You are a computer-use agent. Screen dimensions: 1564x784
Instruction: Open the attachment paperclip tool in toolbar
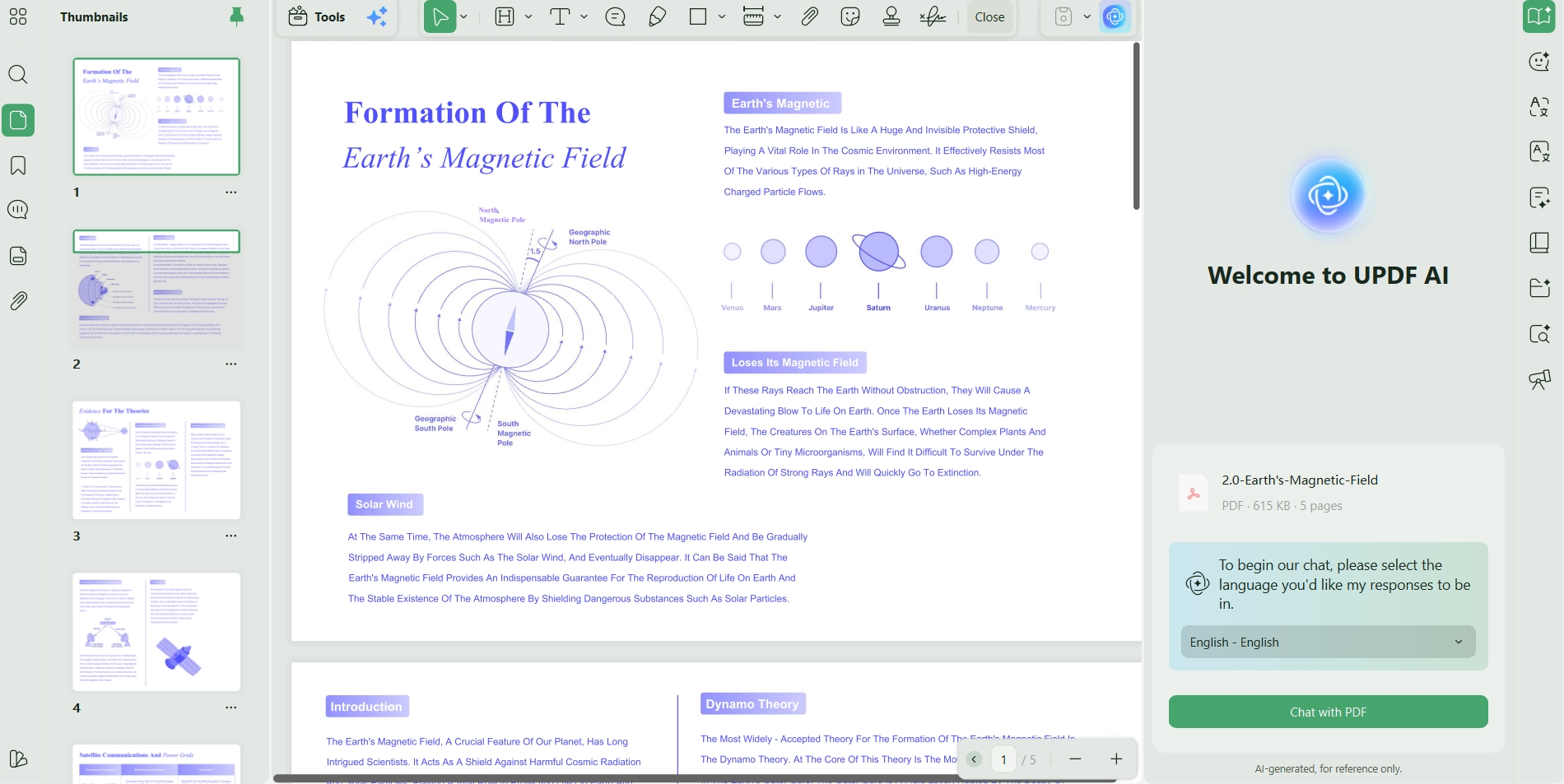[x=810, y=16]
